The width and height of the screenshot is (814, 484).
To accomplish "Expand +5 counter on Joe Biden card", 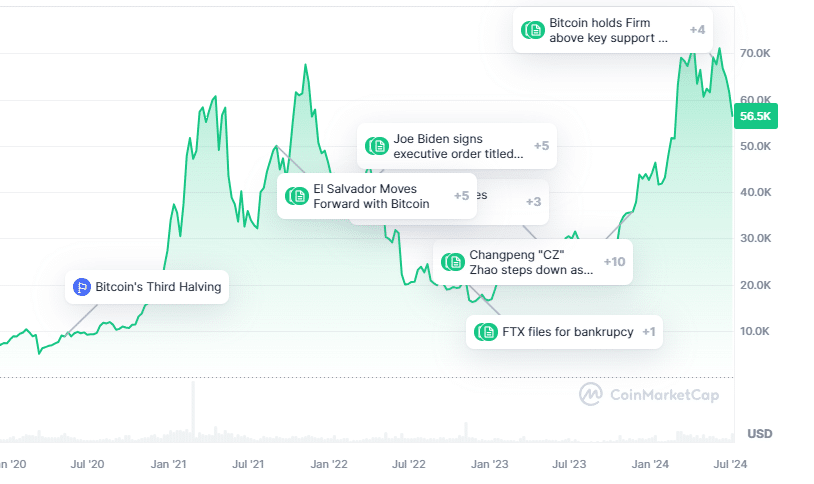I will [541, 146].
